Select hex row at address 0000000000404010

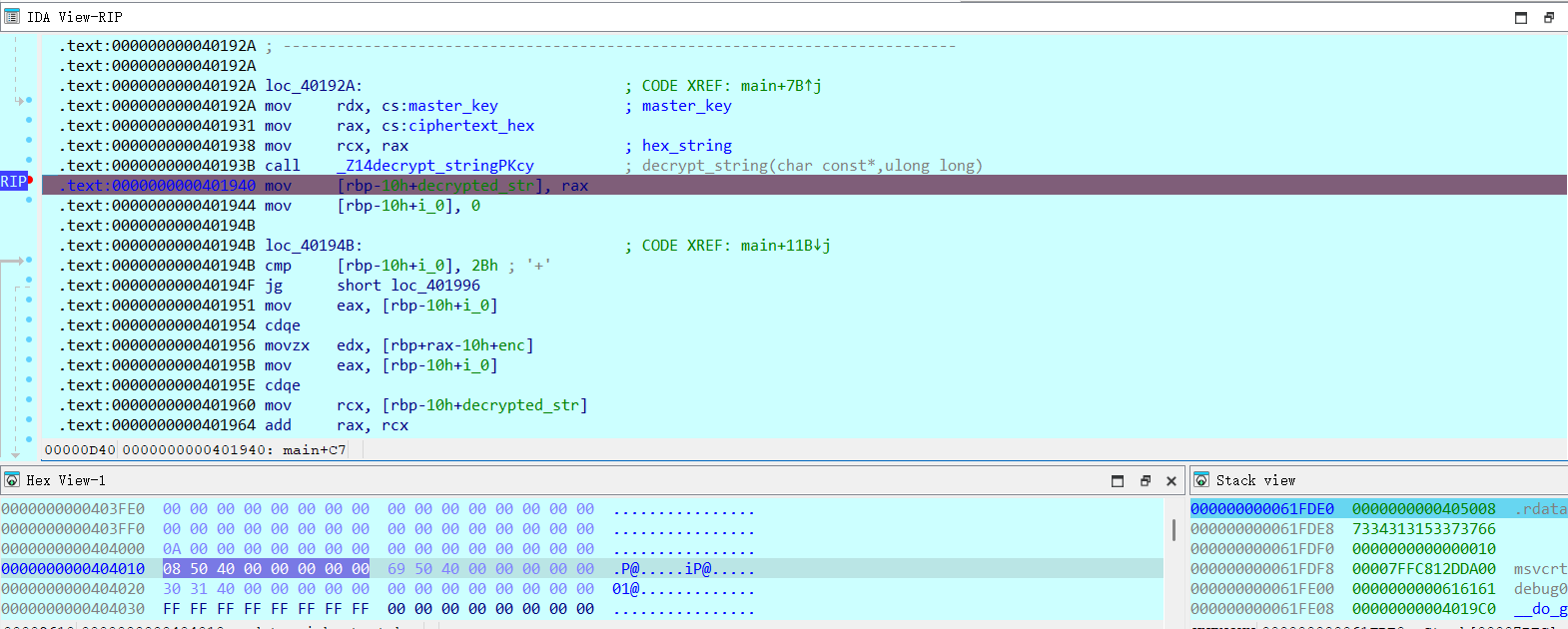pos(73,569)
